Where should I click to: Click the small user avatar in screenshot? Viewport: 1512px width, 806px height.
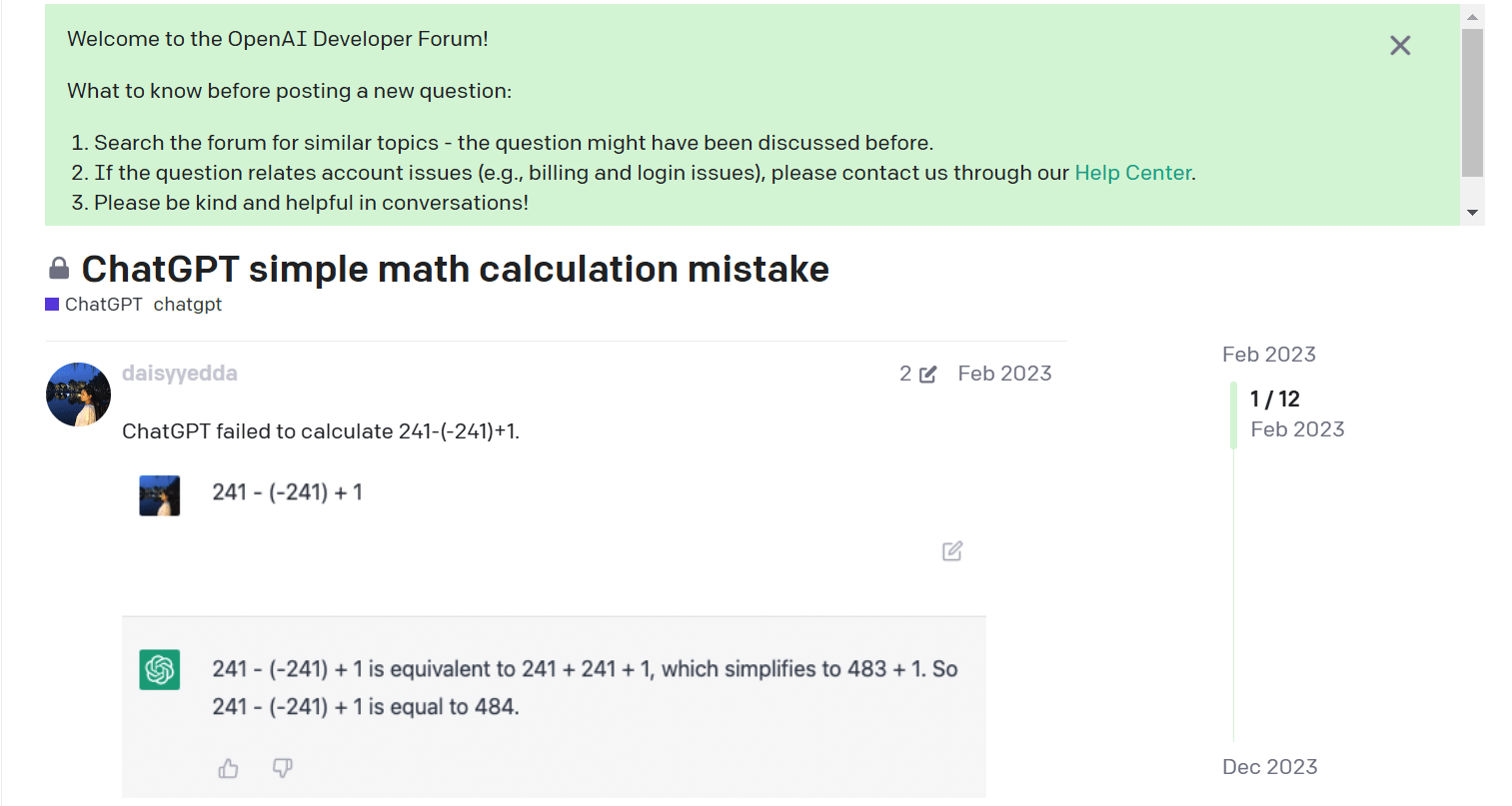[x=160, y=495]
